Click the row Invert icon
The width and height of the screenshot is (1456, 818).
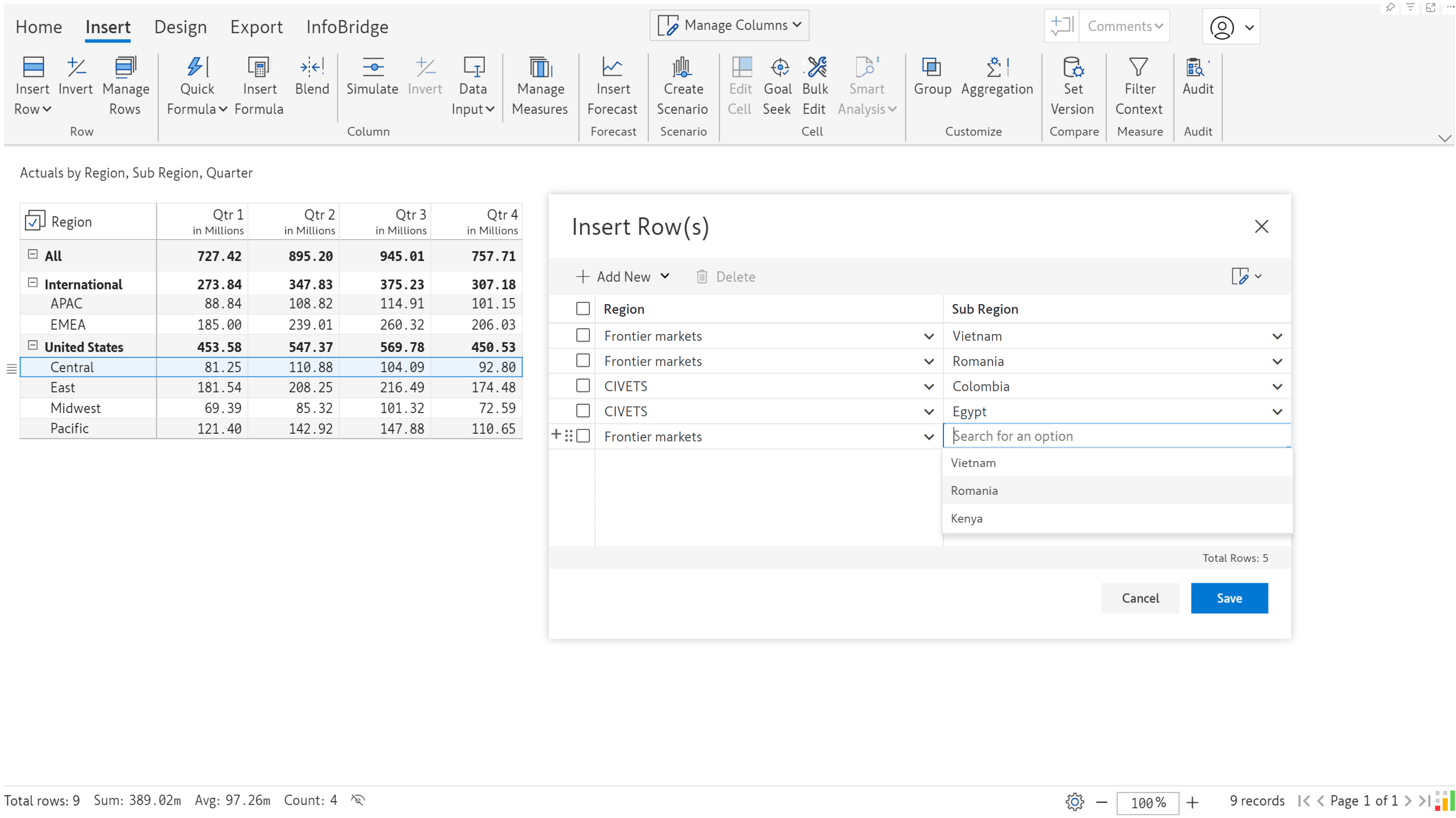(76, 67)
